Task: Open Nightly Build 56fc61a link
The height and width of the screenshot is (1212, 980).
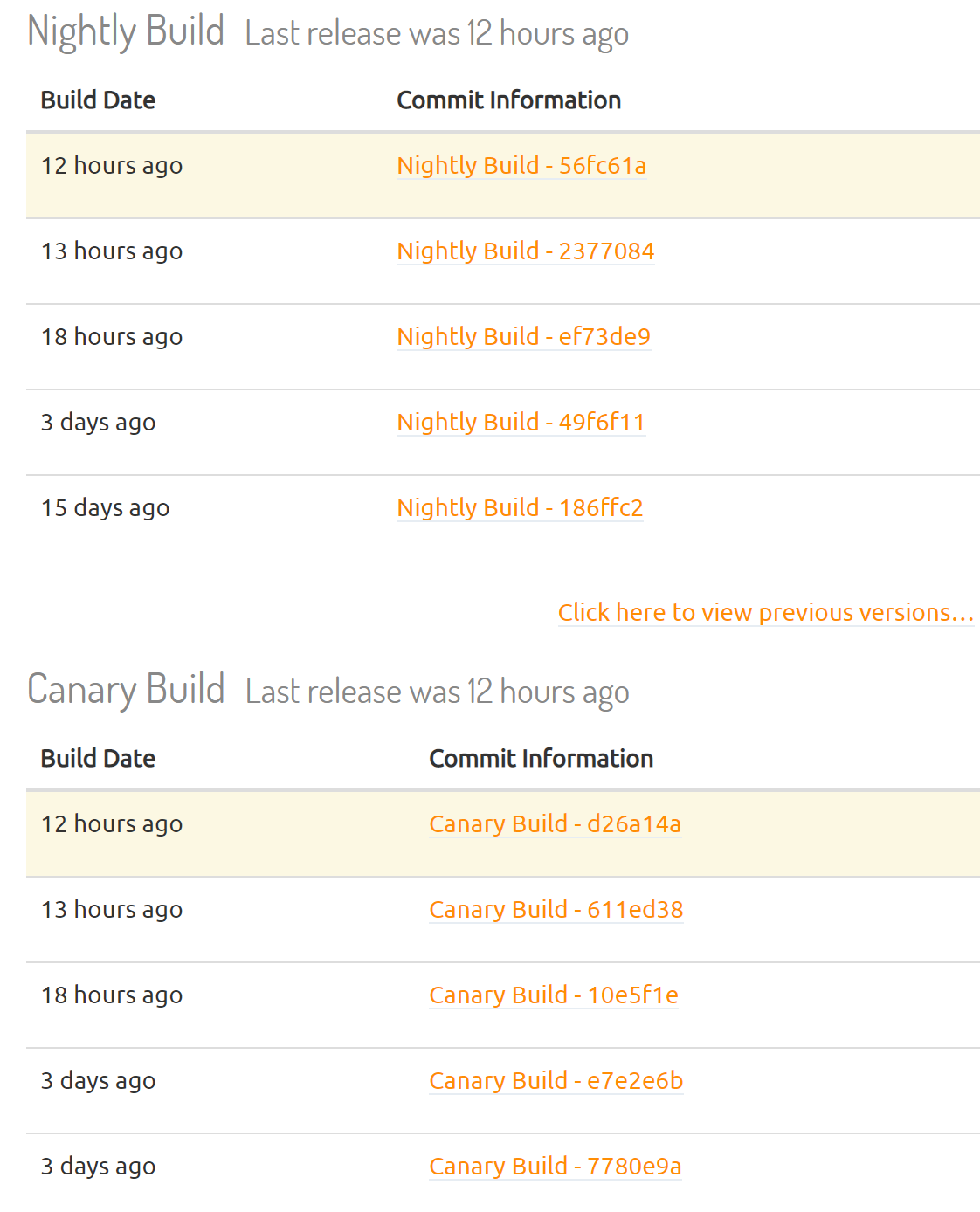Action: pyautogui.click(x=521, y=165)
